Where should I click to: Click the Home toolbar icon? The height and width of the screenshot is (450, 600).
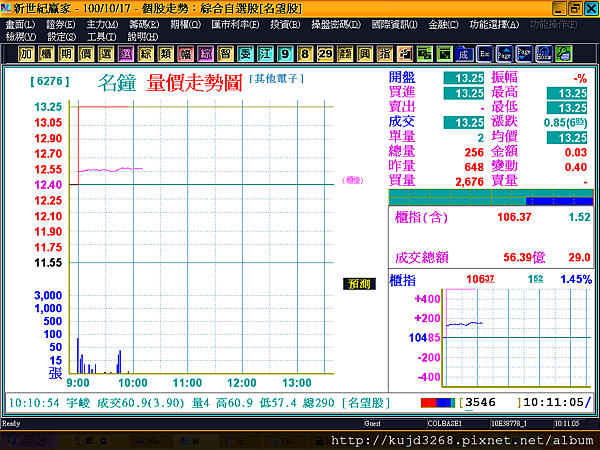(x=543, y=54)
